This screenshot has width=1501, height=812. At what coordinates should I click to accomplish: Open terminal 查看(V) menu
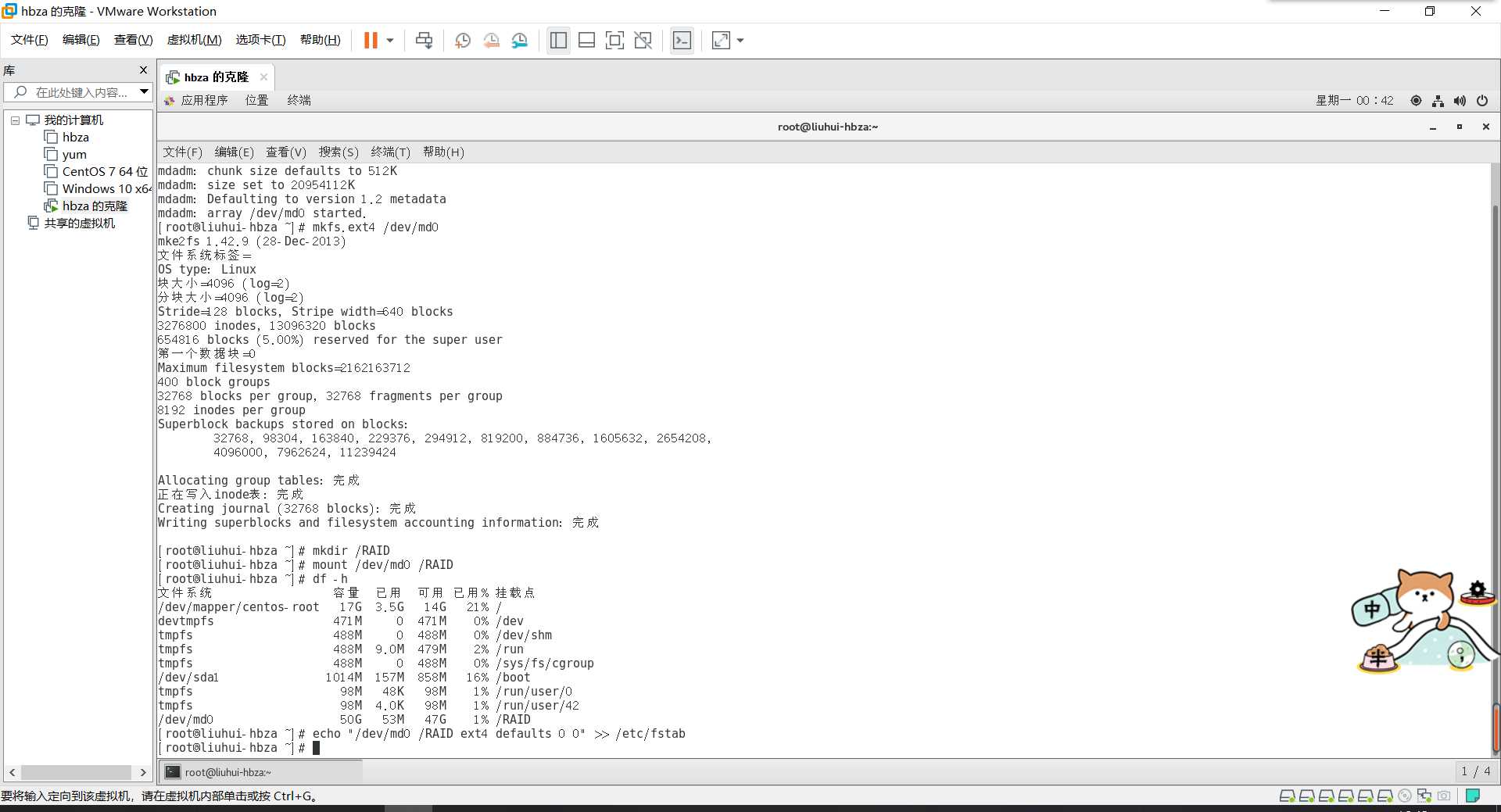tap(285, 152)
